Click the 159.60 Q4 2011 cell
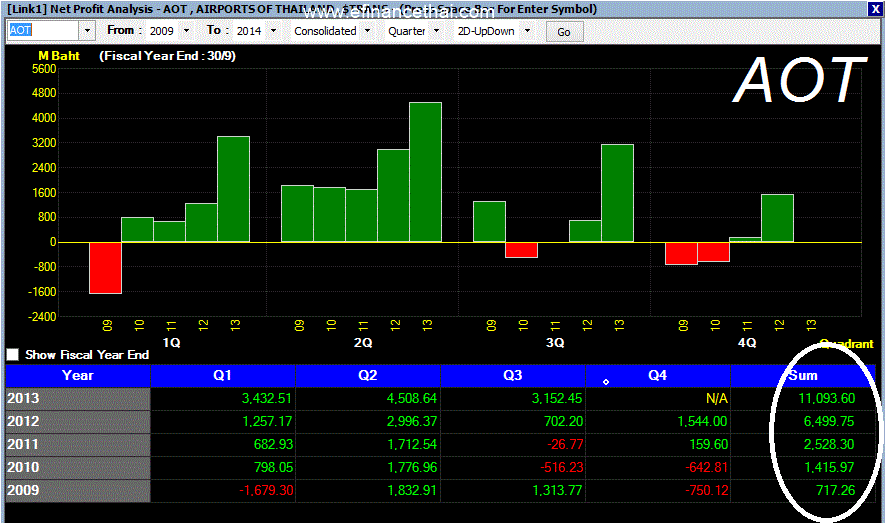 pyautogui.click(x=658, y=444)
